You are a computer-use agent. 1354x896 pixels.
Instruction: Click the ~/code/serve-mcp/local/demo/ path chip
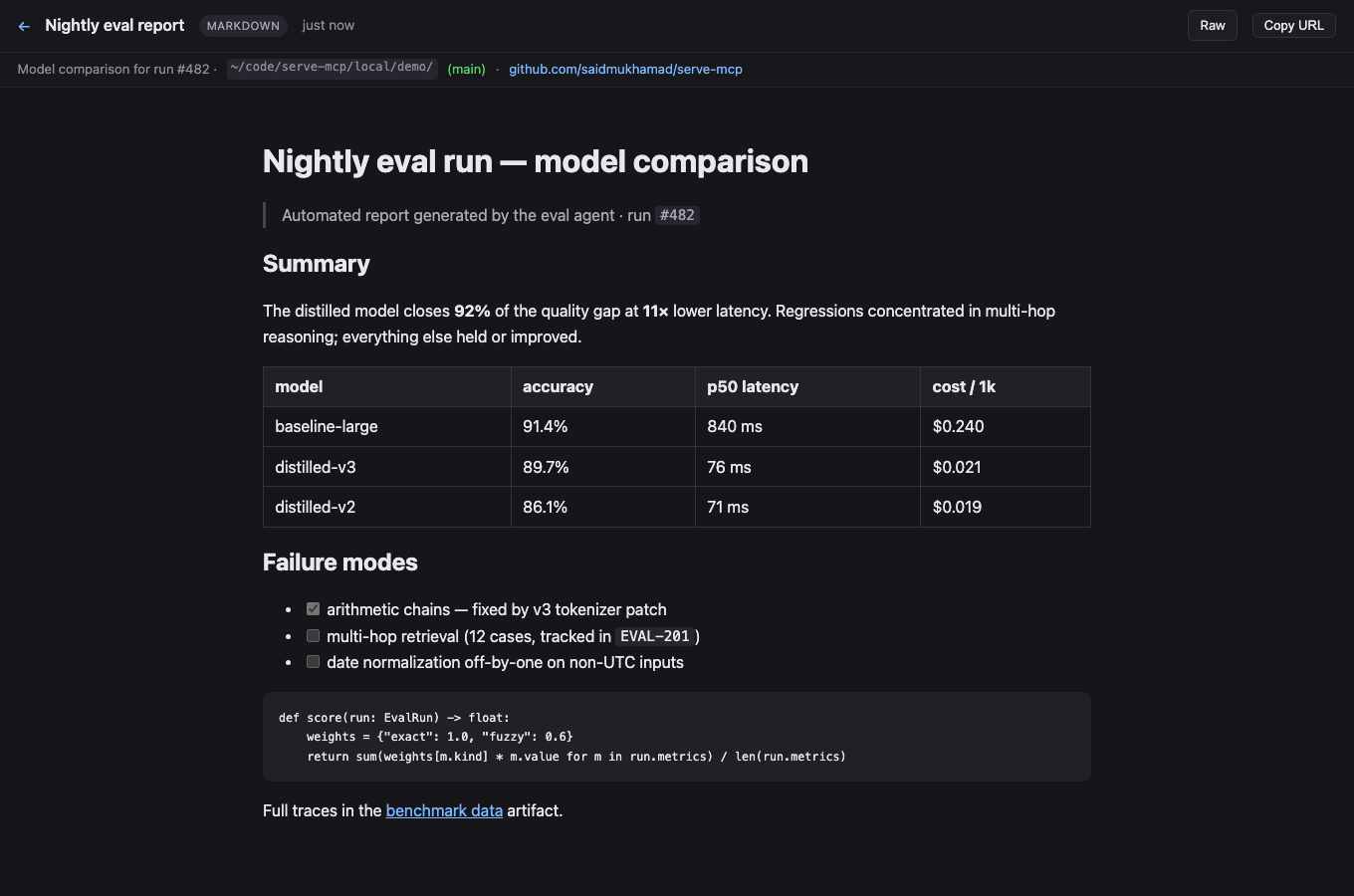point(332,68)
